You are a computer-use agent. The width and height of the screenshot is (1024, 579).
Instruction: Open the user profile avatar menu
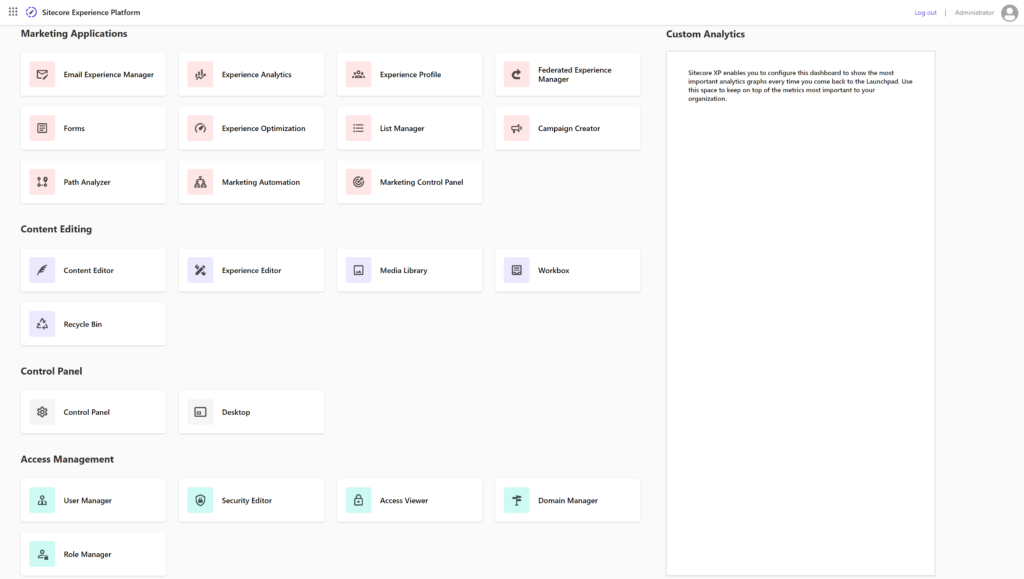pyautogui.click(x=1008, y=12)
